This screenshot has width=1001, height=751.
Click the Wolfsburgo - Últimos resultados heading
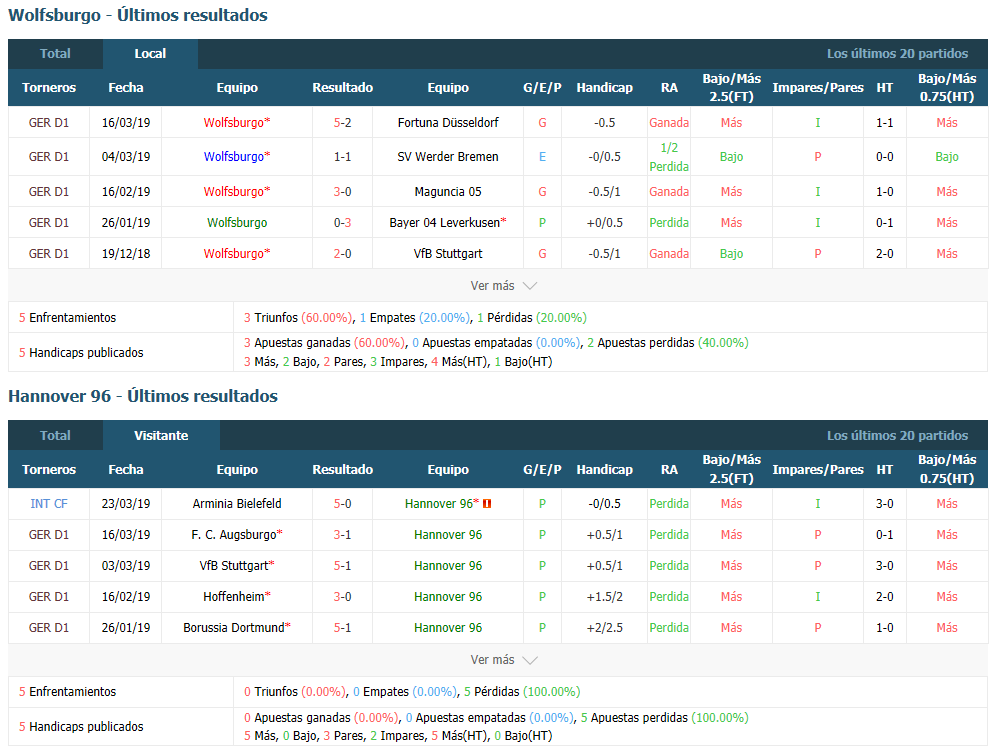[x=138, y=15]
